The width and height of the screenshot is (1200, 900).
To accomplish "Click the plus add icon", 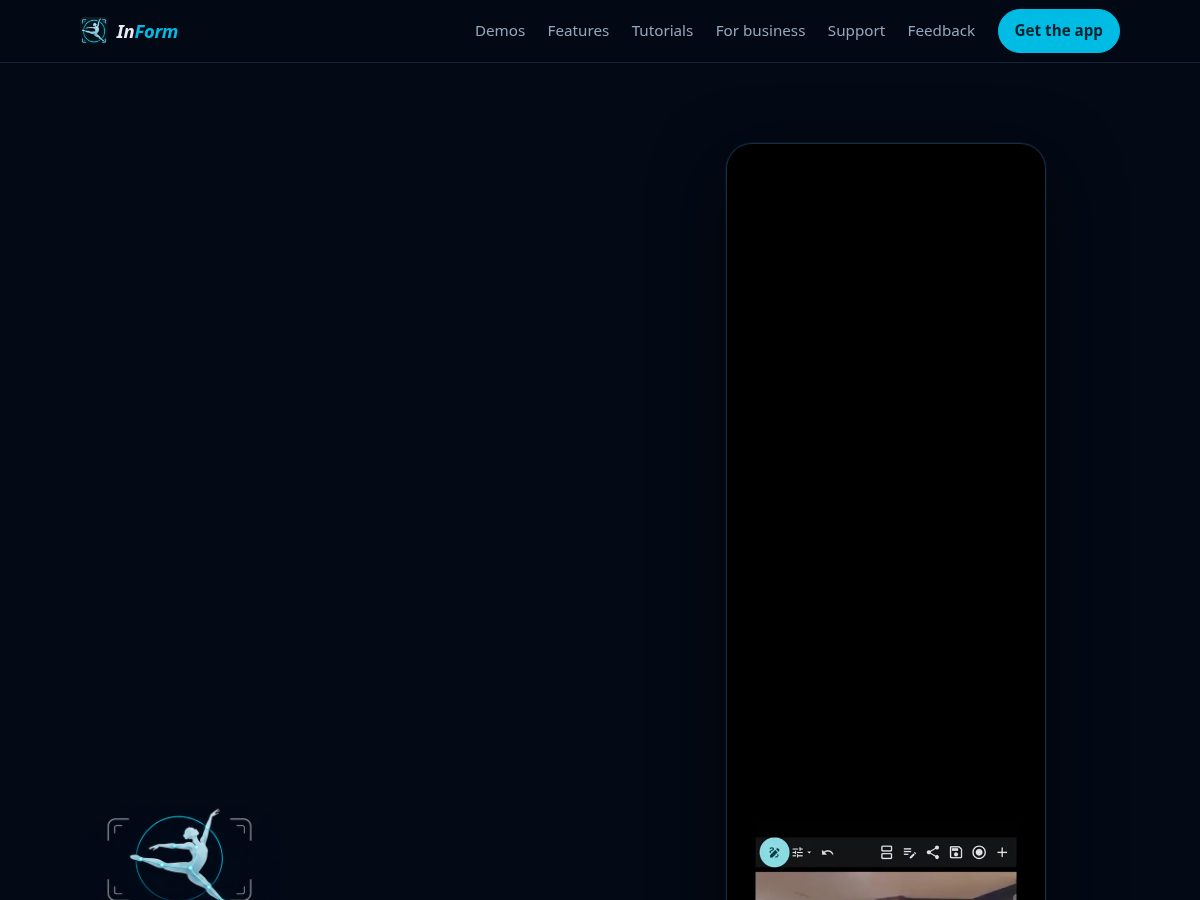I will 1002,852.
